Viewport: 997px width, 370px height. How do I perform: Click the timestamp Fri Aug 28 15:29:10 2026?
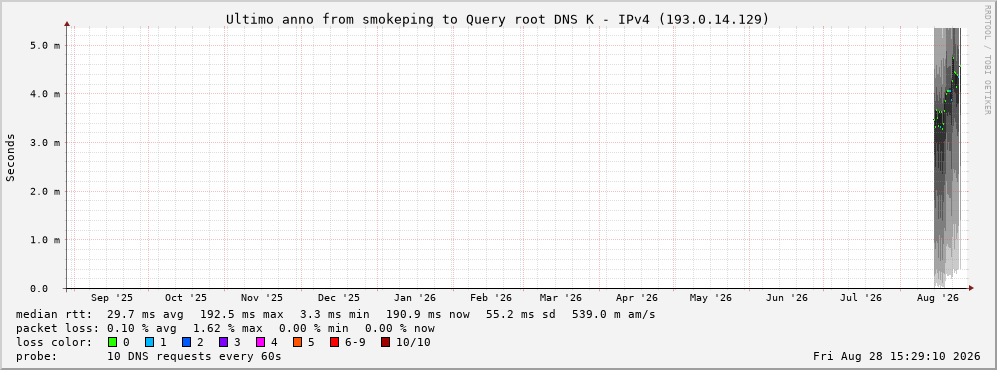coord(897,356)
